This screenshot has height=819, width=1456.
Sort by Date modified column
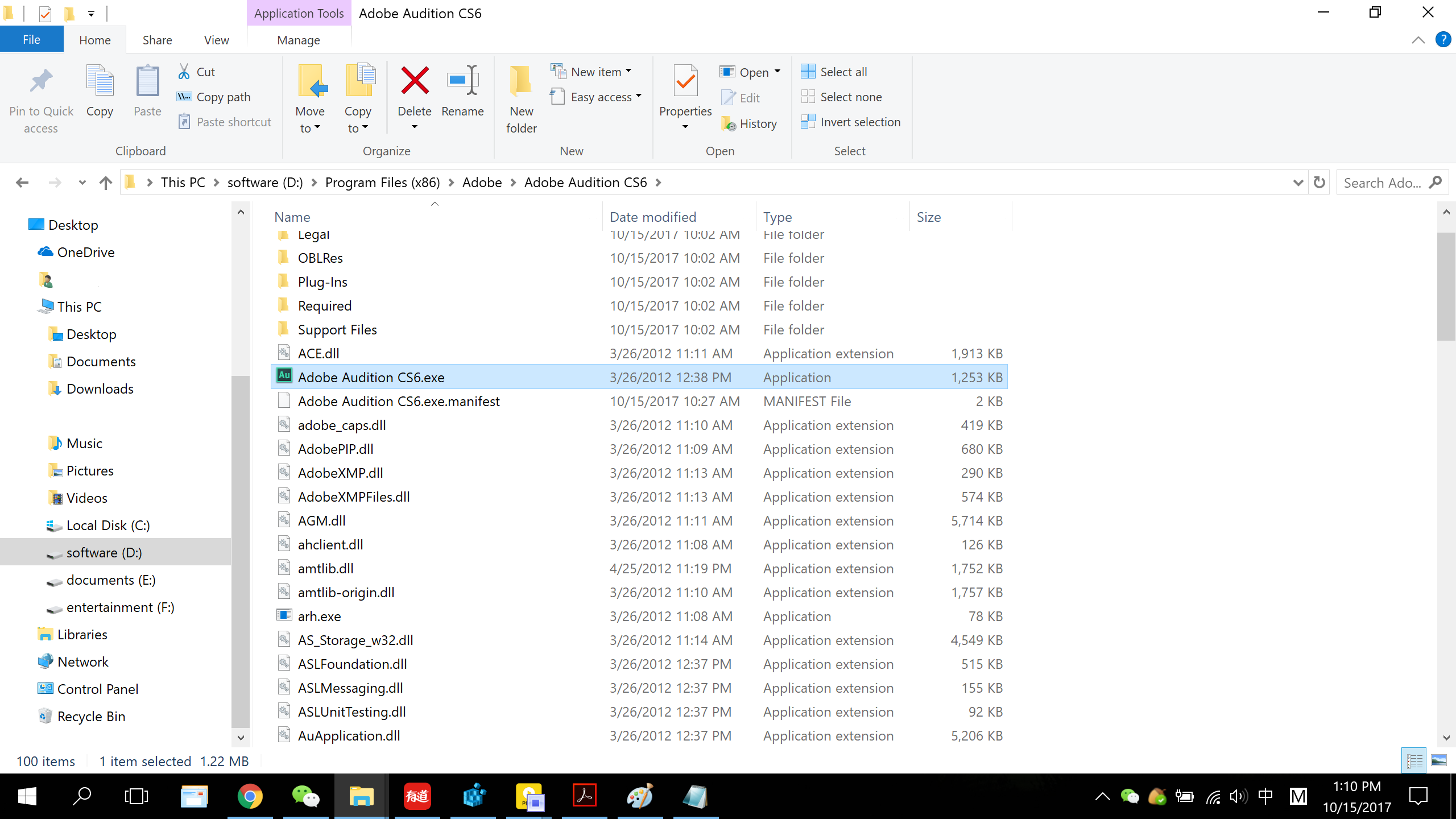click(653, 217)
